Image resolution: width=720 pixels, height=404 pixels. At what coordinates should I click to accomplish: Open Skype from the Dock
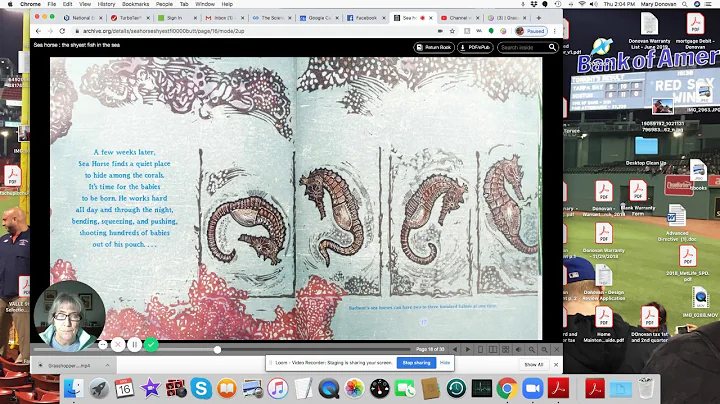pyautogui.click(x=201, y=388)
